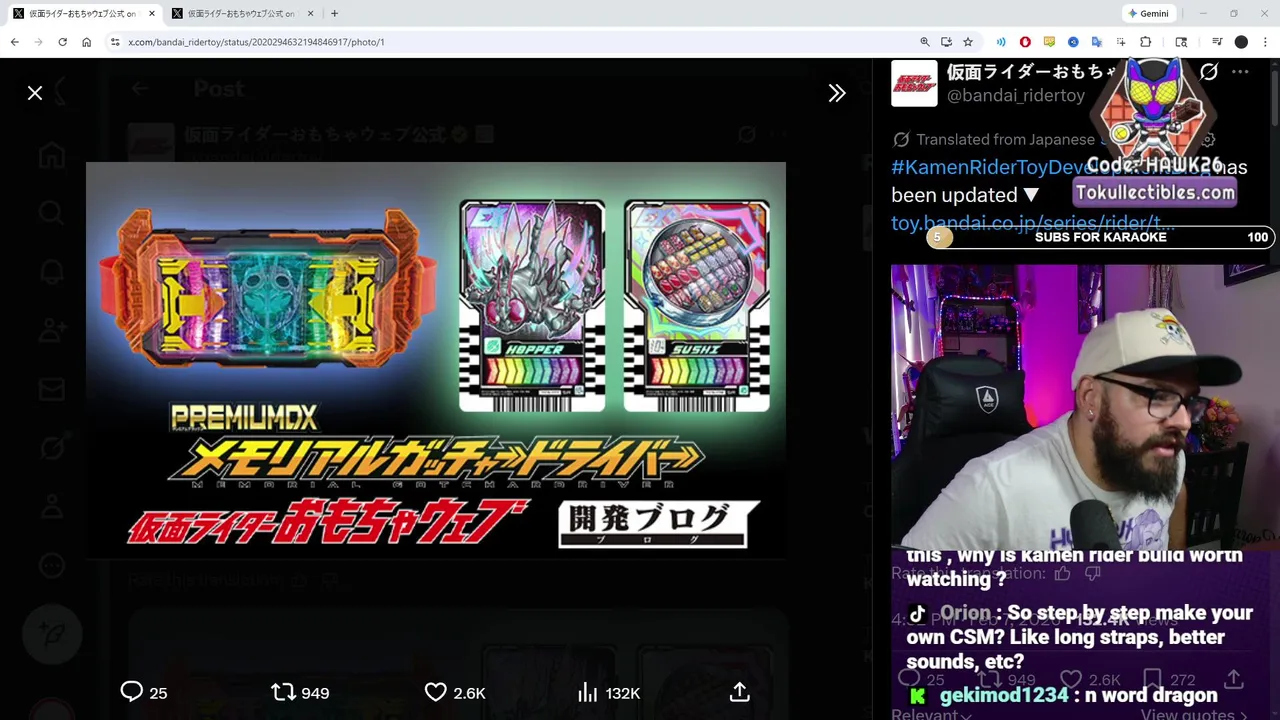The width and height of the screenshot is (1280, 720).
Task: Go to next photo with double-arrow icon
Action: click(x=837, y=93)
